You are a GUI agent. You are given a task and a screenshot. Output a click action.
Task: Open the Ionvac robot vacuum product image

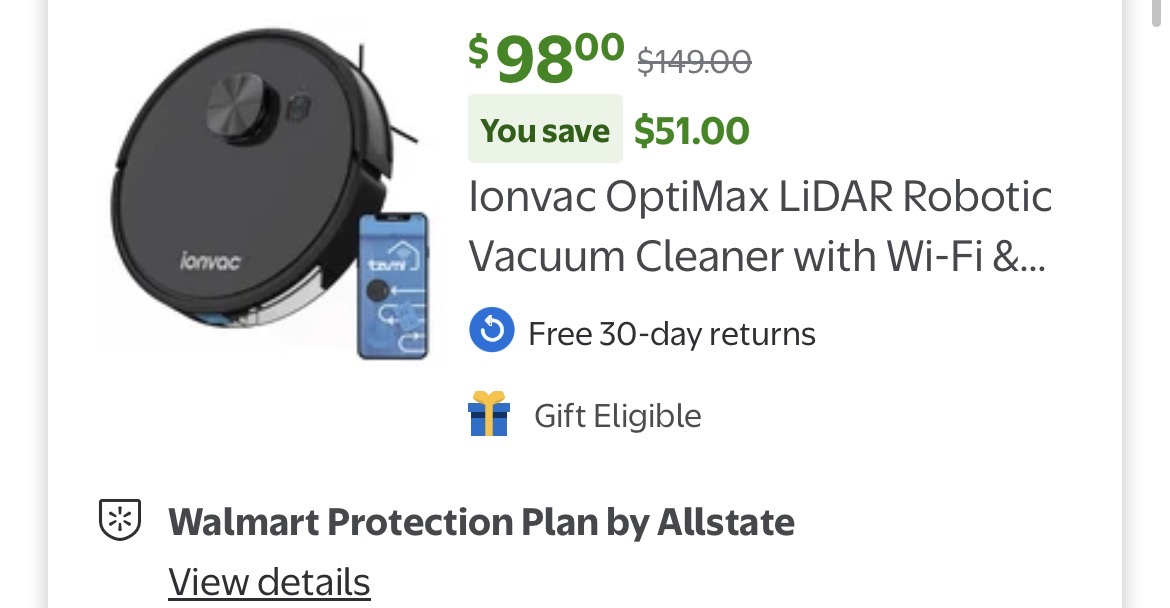250,190
